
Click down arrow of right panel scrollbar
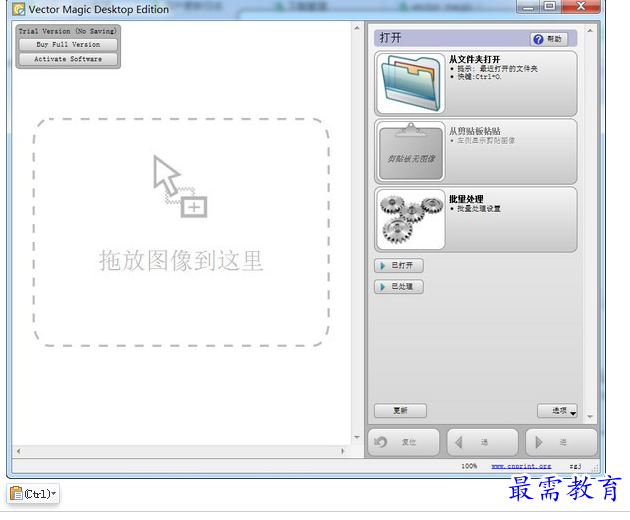click(590, 417)
